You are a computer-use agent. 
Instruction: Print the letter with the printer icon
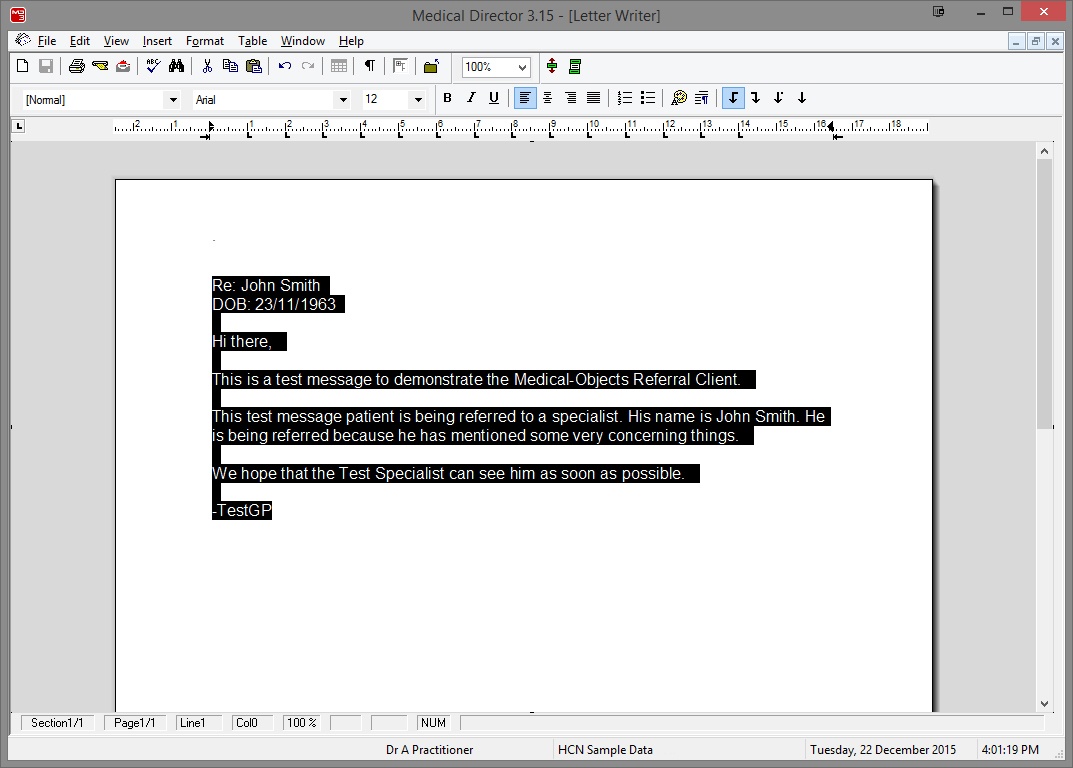pos(77,66)
